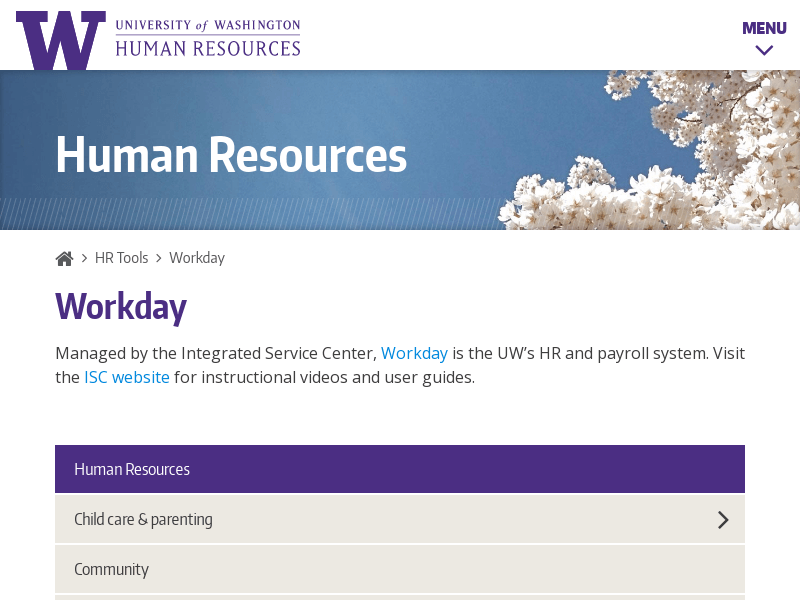The image size is (800, 600).
Task: Open the University of Washington Human Resources wordmark
Action: [x=208, y=38]
